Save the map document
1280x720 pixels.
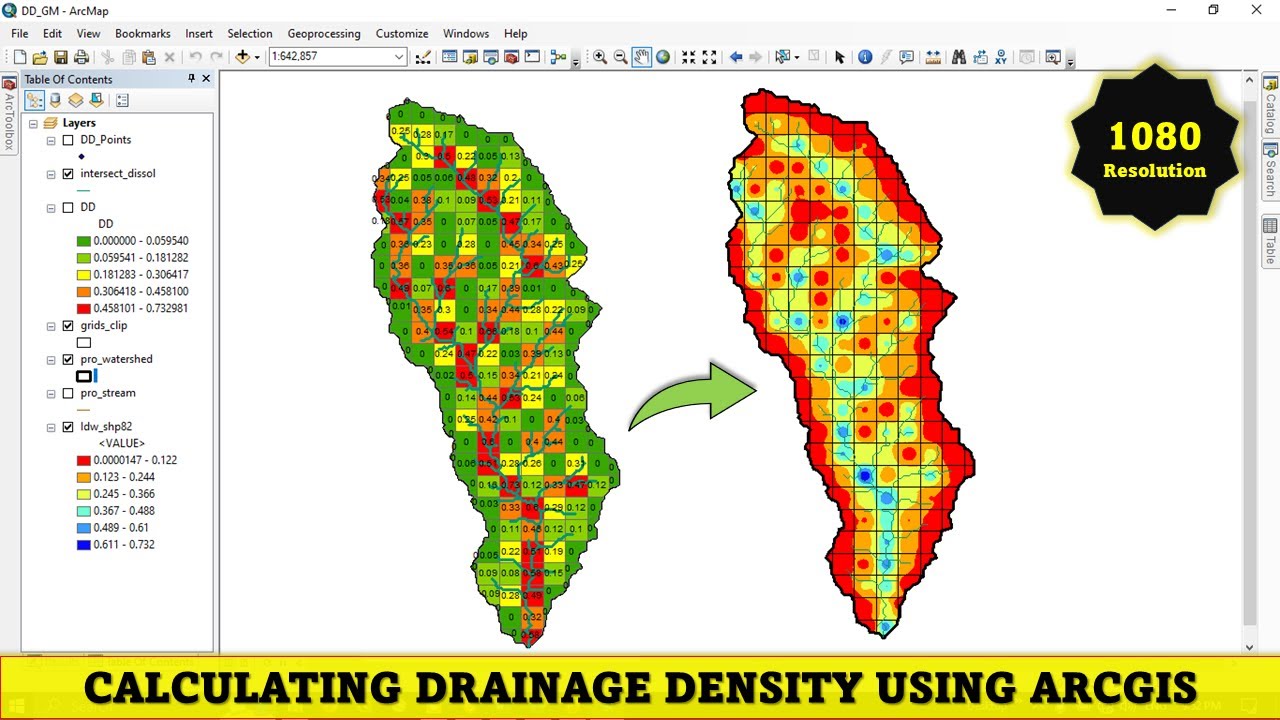coord(60,57)
